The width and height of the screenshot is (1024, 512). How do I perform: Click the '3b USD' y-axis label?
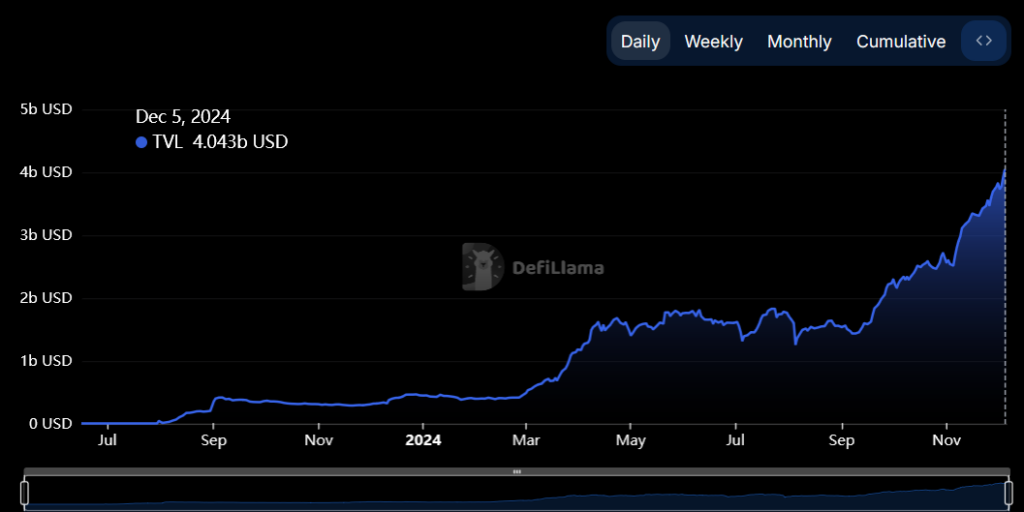46,234
